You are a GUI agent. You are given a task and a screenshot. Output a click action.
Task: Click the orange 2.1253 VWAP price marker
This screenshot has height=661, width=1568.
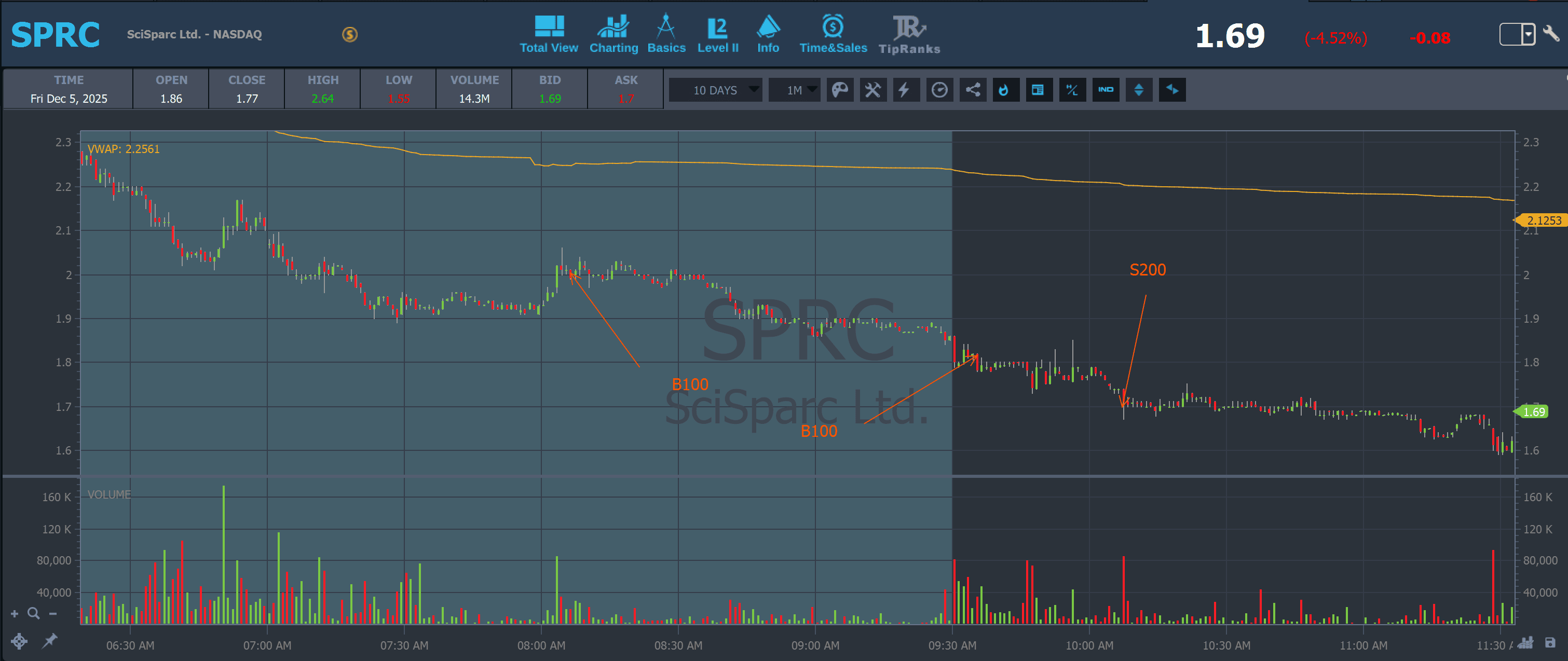point(1543,221)
